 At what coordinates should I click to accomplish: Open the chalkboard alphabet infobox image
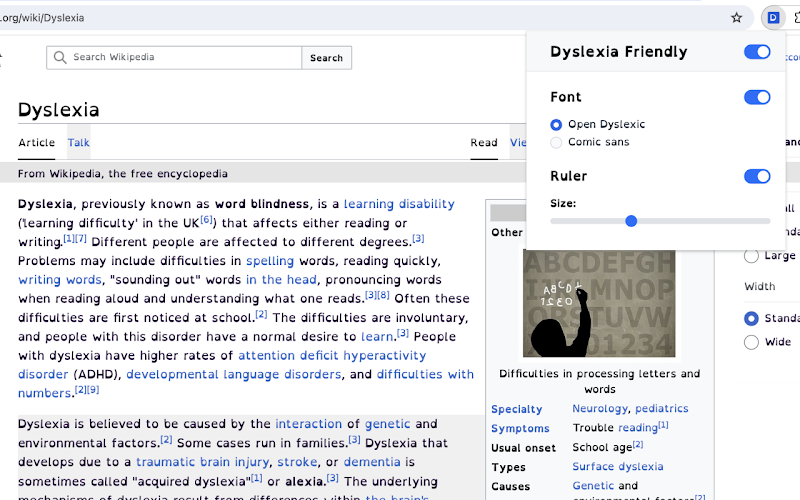pyautogui.click(x=599, y=303)
